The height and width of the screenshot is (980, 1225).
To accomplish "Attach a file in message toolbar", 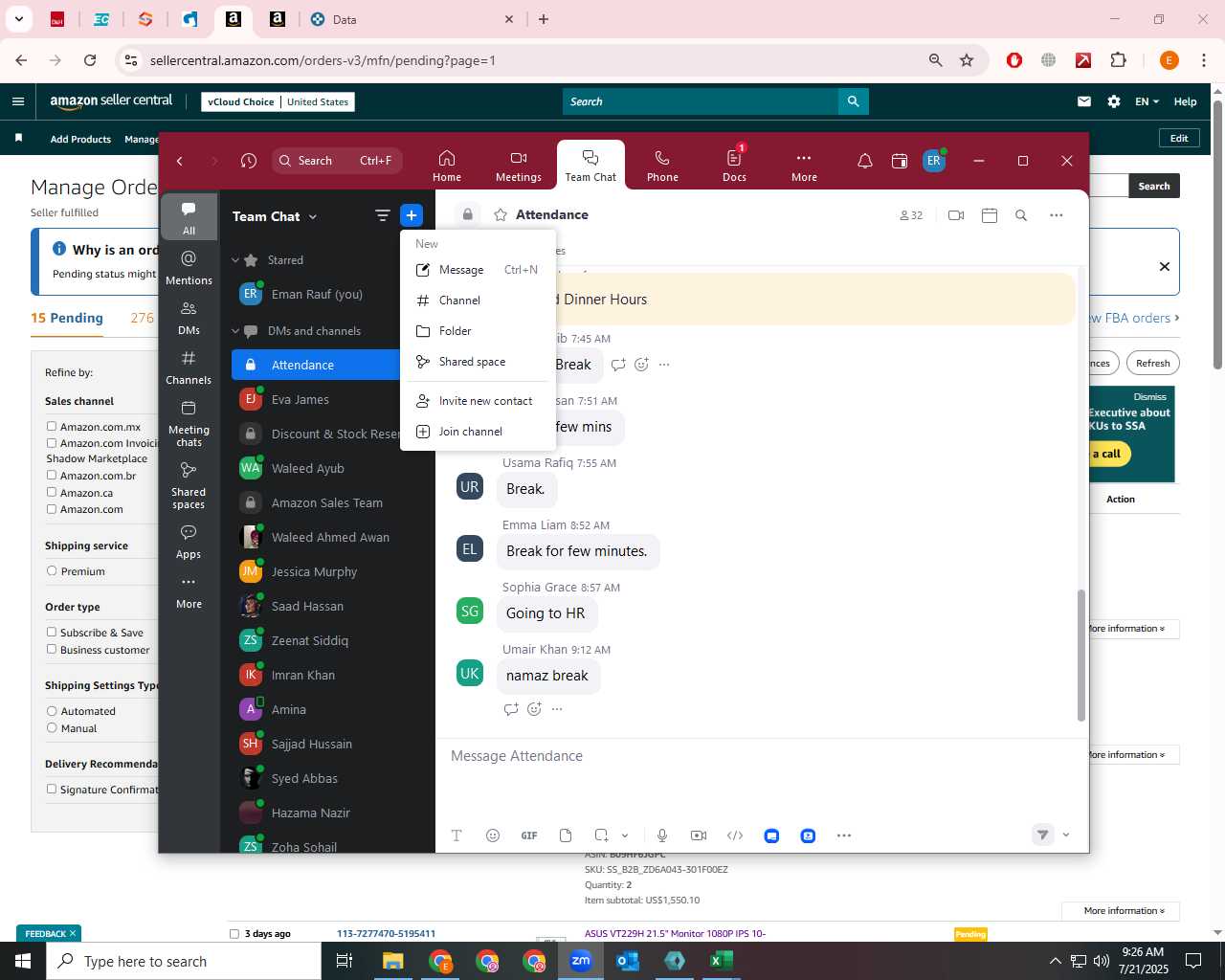I will click(x=566, y=835).
